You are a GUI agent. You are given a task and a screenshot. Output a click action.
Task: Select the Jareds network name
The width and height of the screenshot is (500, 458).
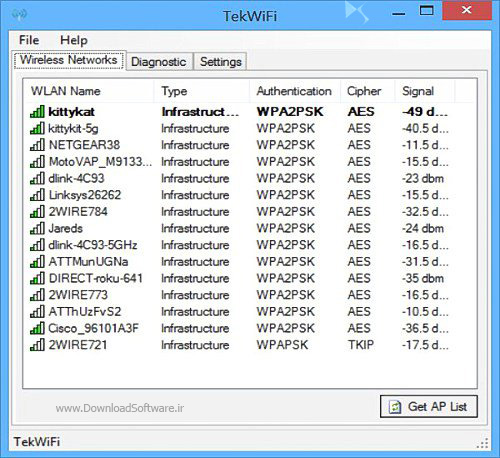[x=65, y=228]
